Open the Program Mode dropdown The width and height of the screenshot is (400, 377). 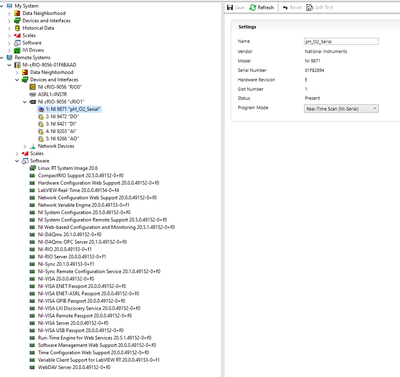[341, 109]
